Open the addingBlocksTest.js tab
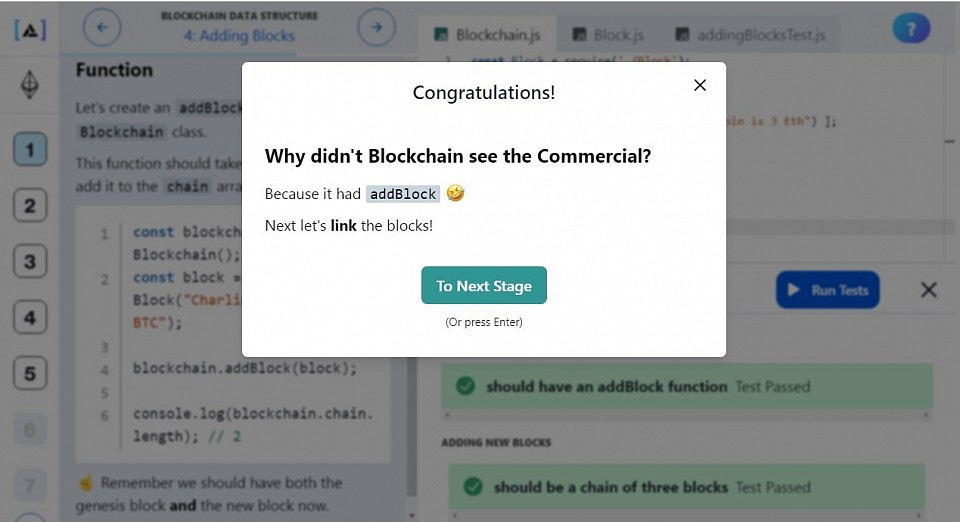The width and height of the screenshot is (960, 522). coord(751,35)
